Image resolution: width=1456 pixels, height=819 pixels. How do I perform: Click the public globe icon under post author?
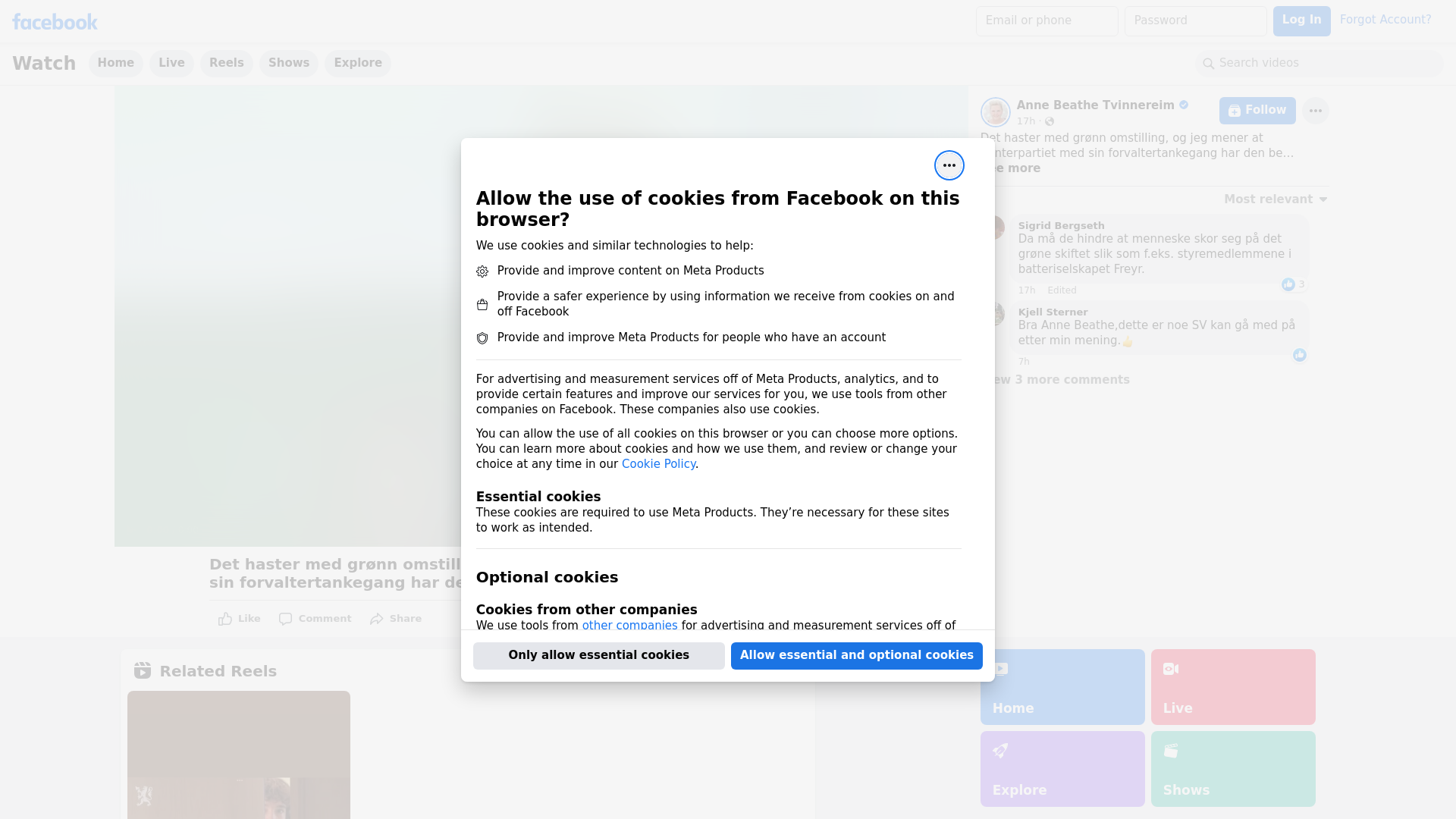(1050, 121)
